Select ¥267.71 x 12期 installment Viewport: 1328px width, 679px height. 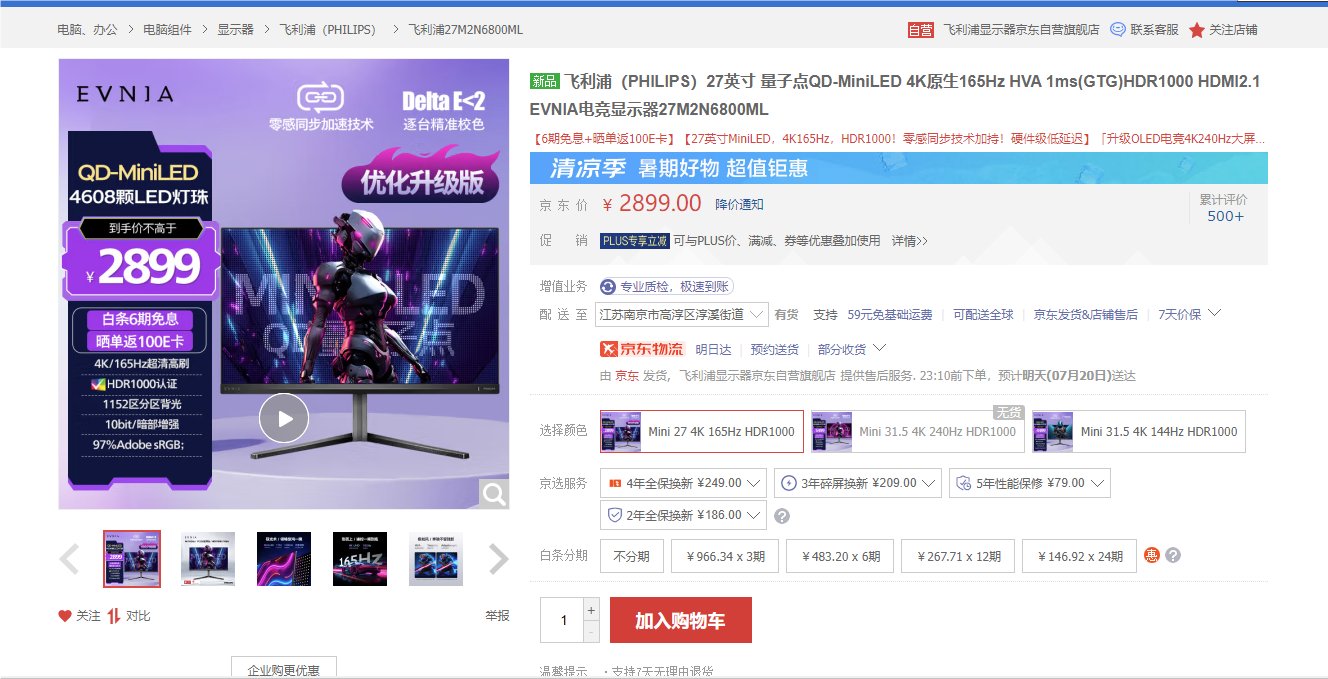959,556
